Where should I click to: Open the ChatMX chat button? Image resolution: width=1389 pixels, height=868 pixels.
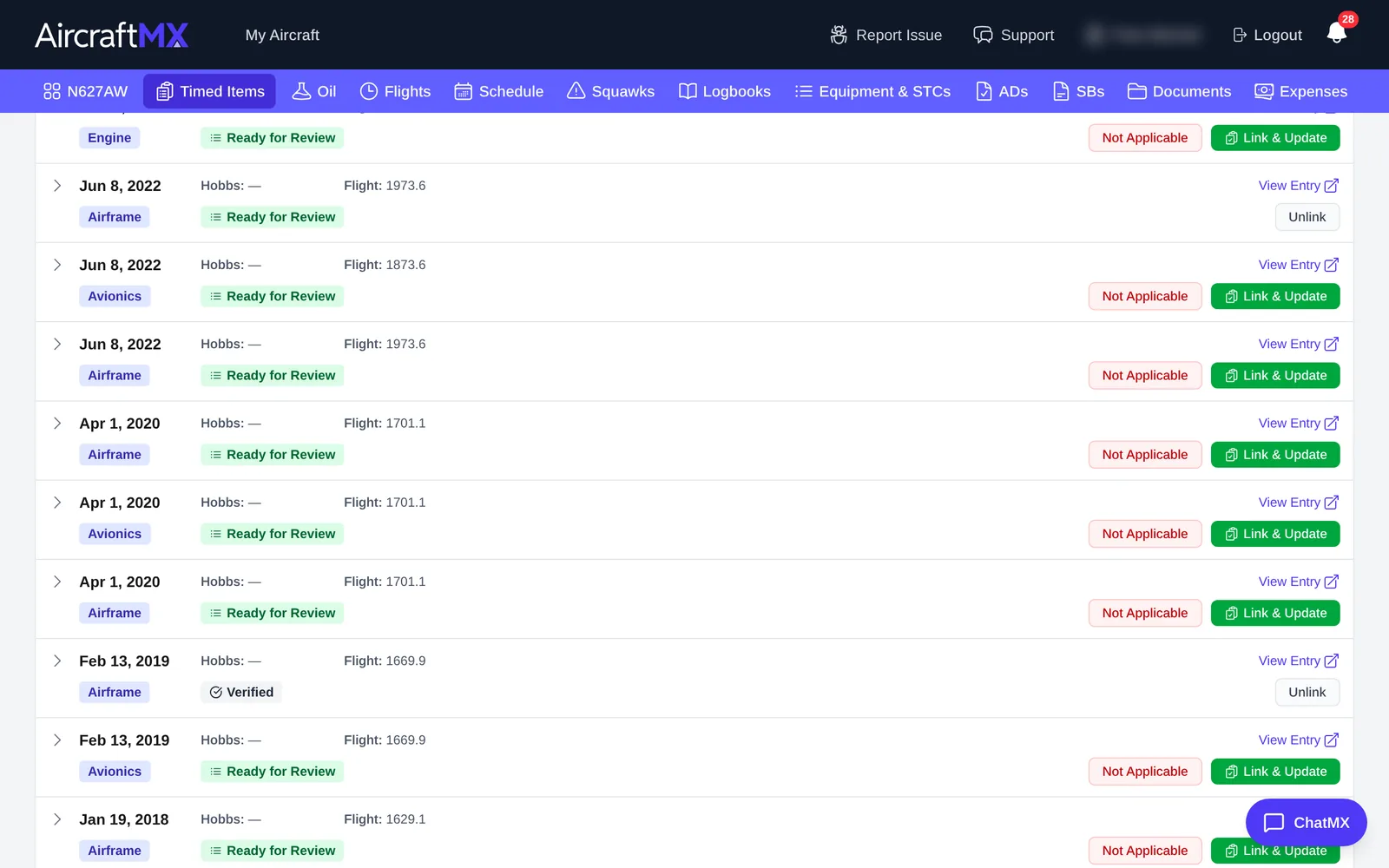point(1307,822)
